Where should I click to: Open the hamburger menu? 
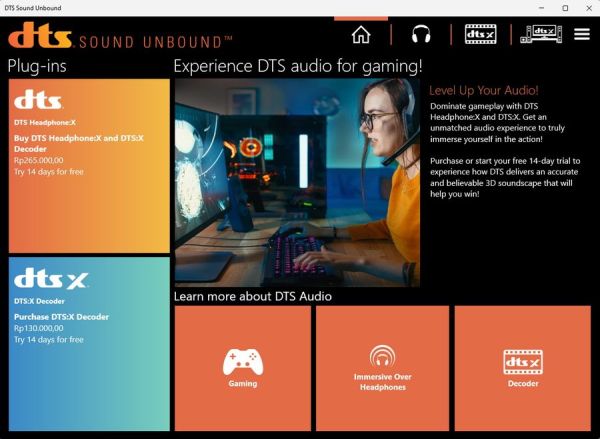(582, 34)
